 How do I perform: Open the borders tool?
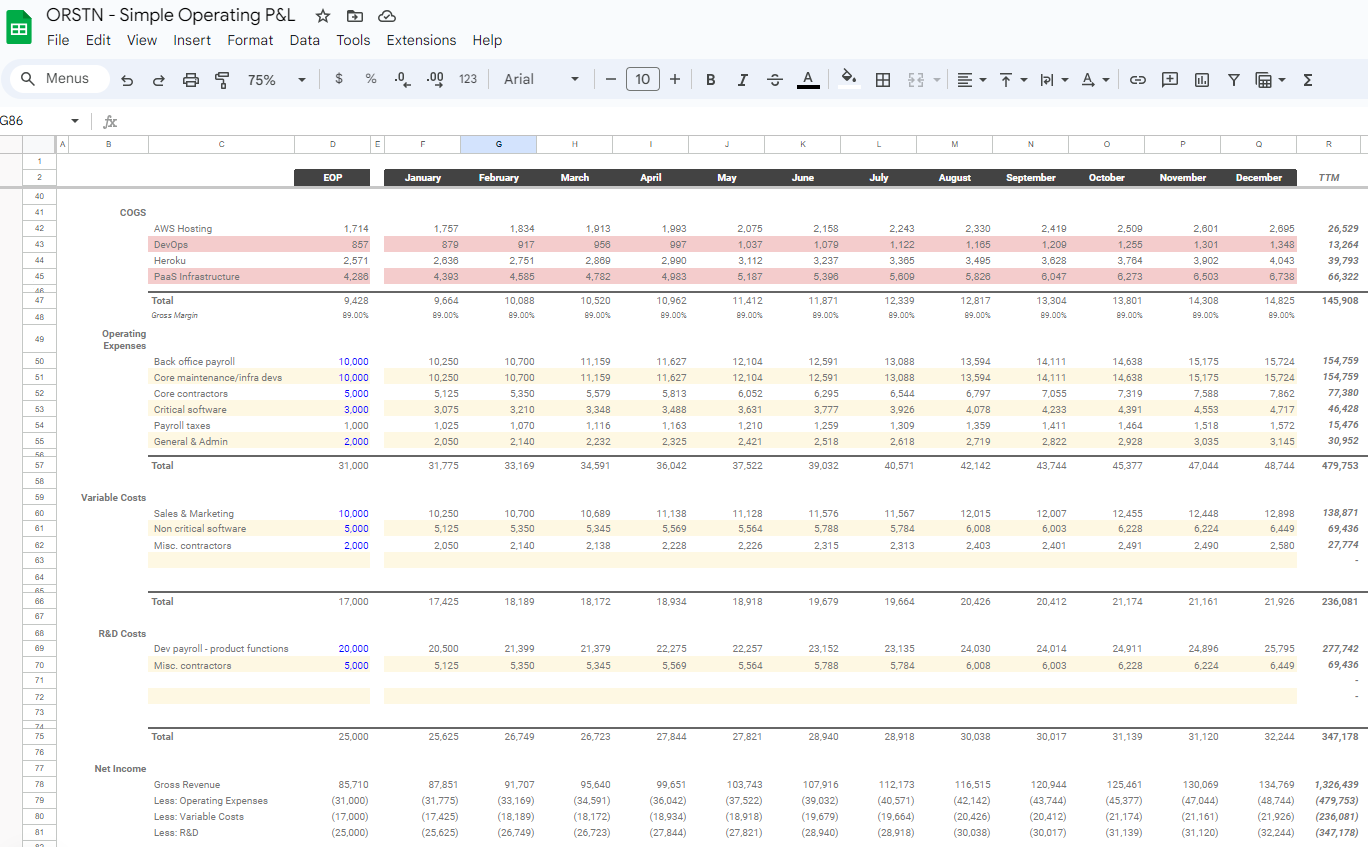(x=883, y=80)
